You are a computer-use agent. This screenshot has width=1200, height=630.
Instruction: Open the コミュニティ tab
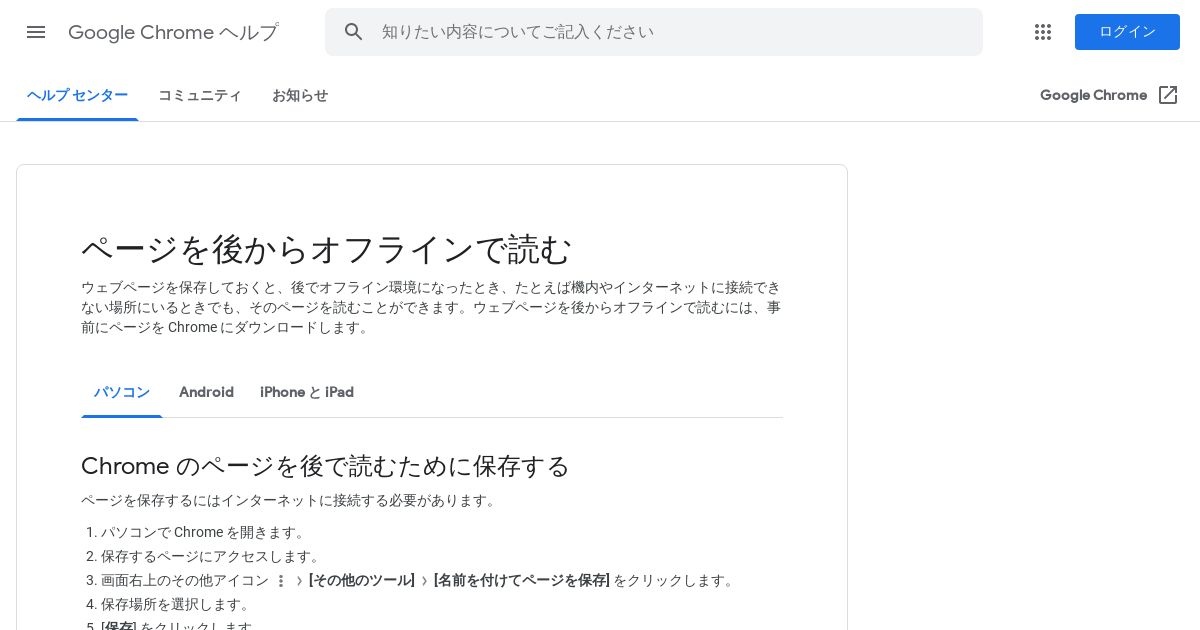200,95
